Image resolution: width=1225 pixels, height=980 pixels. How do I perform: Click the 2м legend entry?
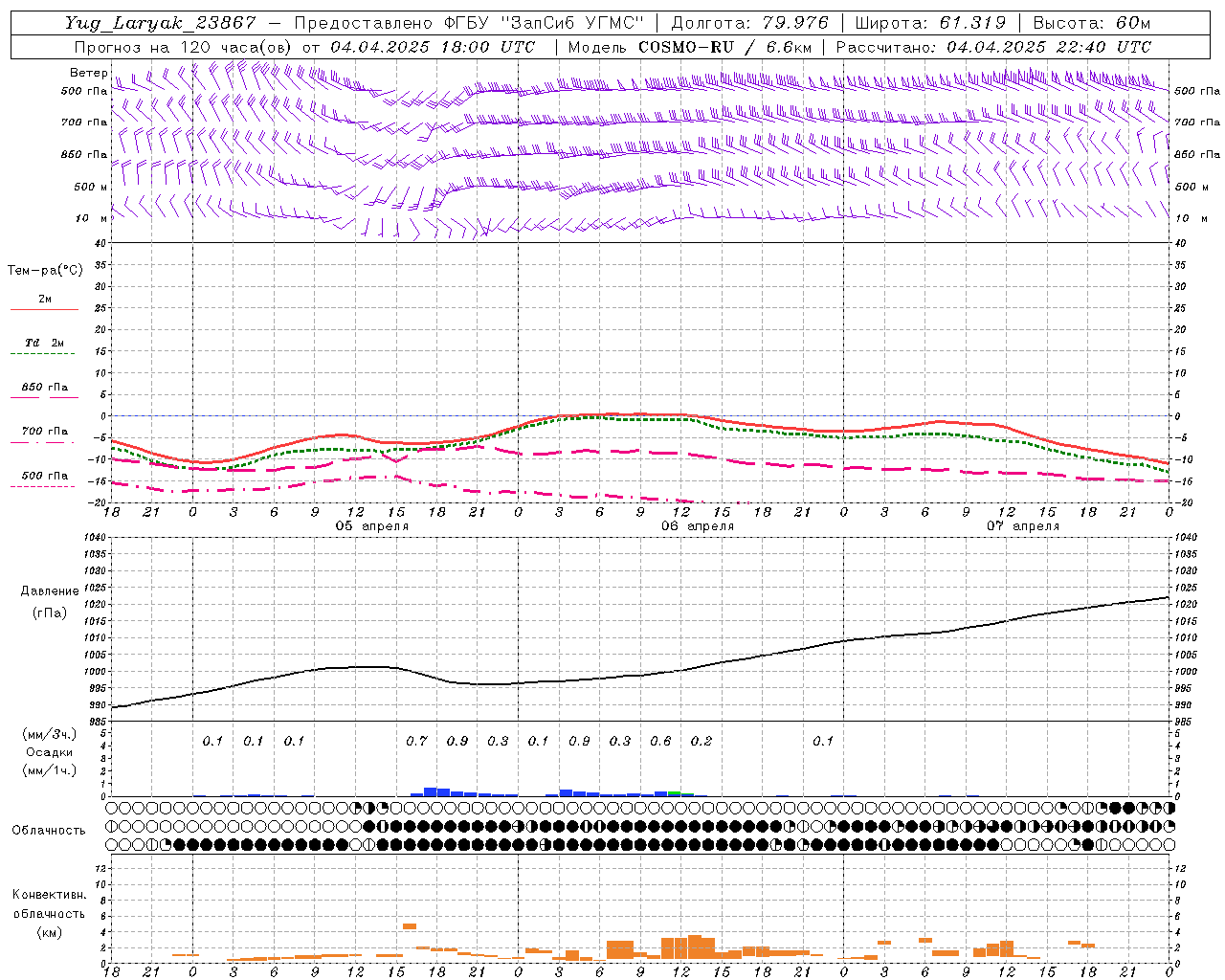(44, 300)
